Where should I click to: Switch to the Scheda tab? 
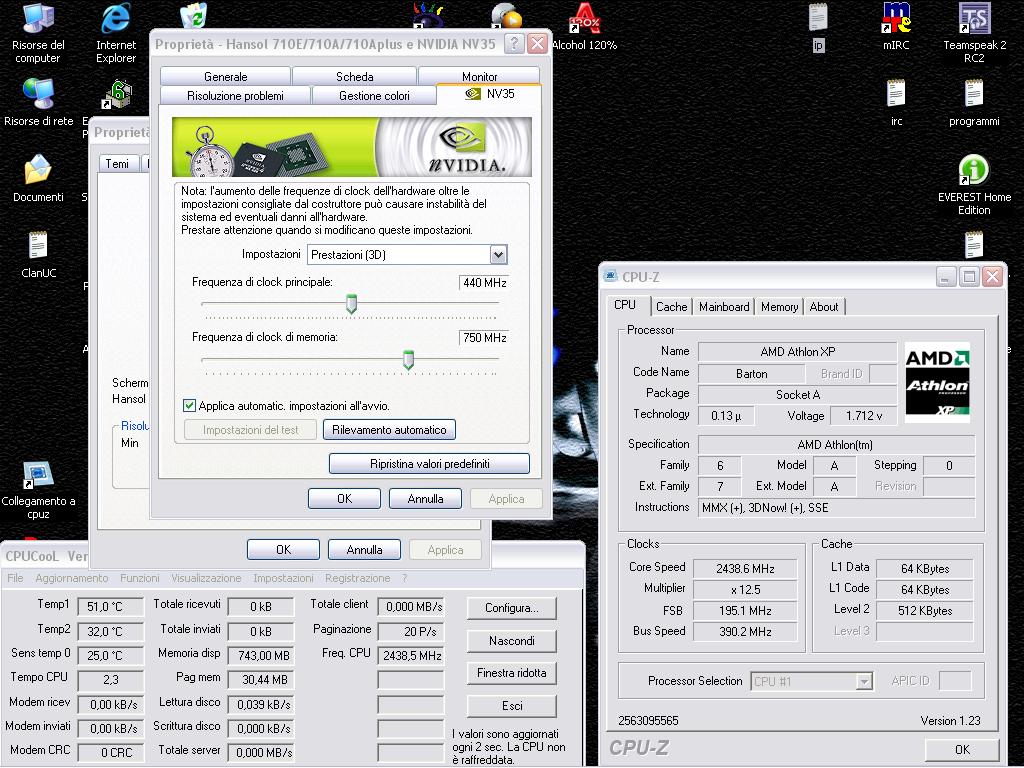click(355, 76)
